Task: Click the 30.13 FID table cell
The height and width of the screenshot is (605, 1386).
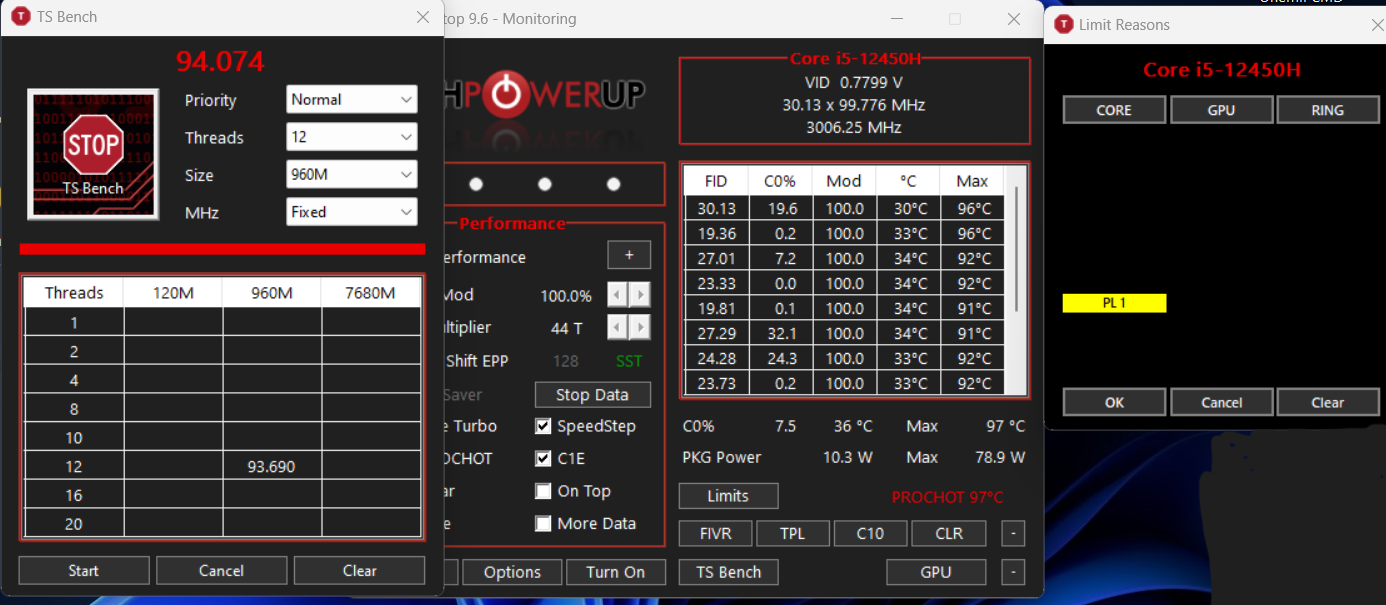Action: point(716,208)
